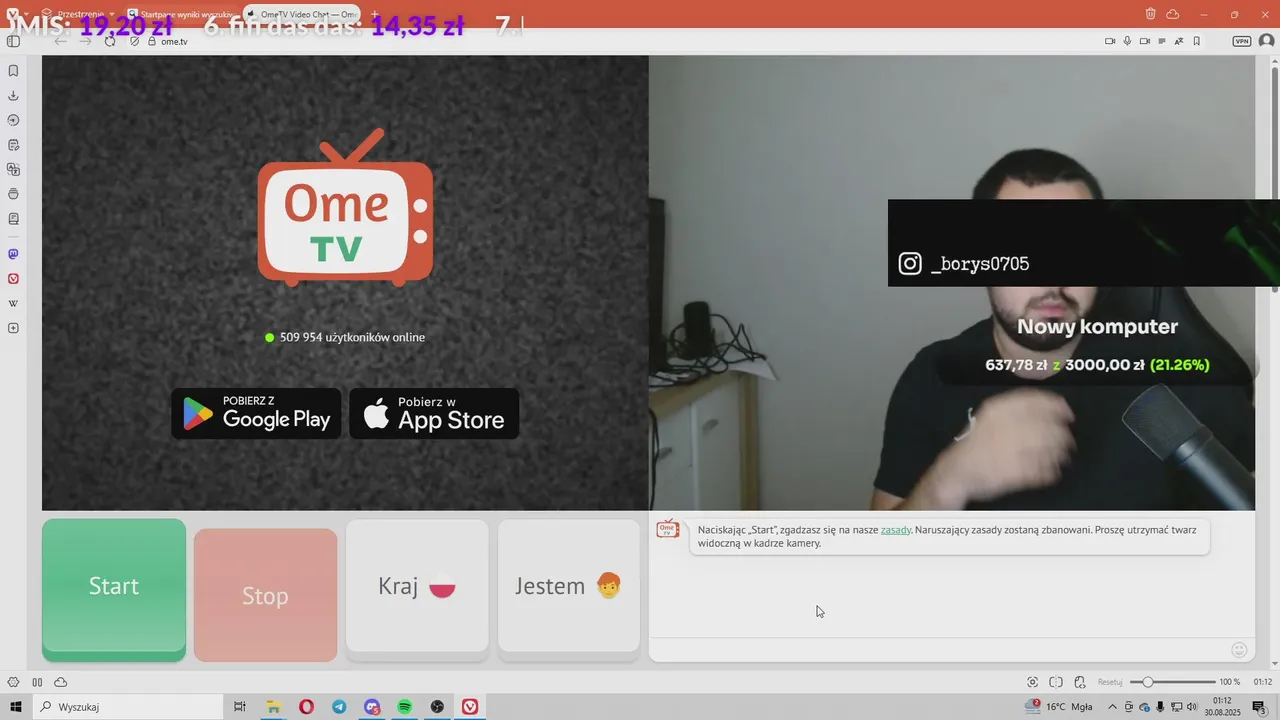
Task: Click the App Store download badge
Action: tap(434, 413)
